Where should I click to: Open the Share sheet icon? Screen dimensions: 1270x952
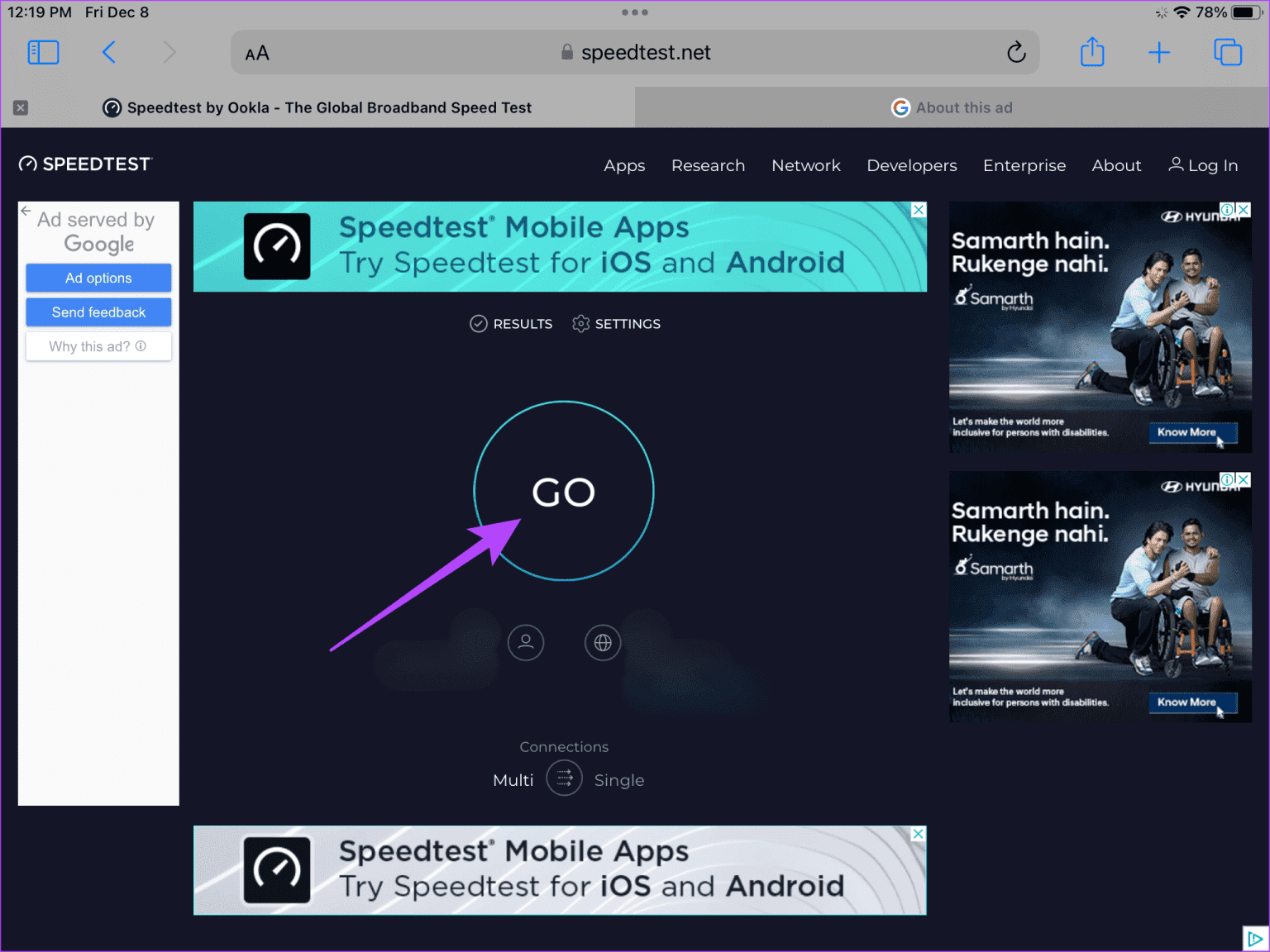coord(1092,53)
